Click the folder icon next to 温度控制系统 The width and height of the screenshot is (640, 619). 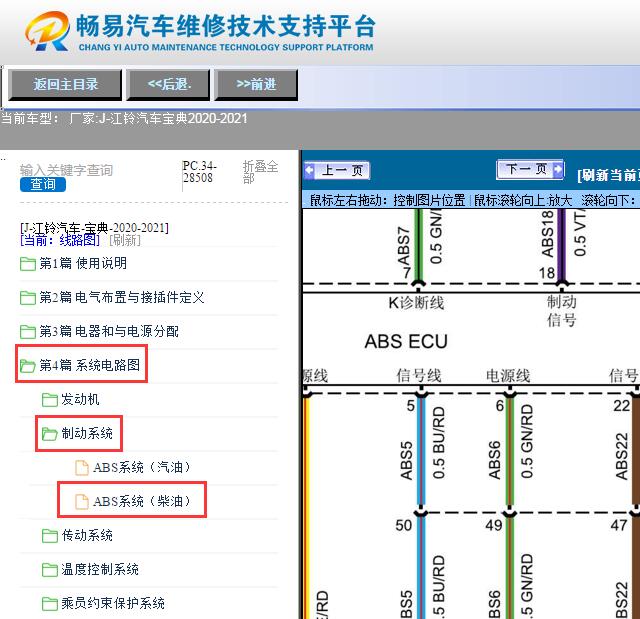(x=50, y=569)
